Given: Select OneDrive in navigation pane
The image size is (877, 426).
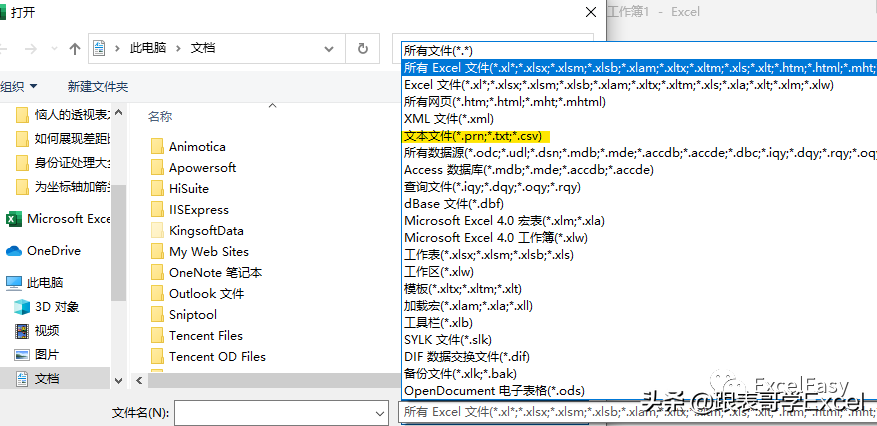Looking at the screenshot, I should (x=44, y=251).
